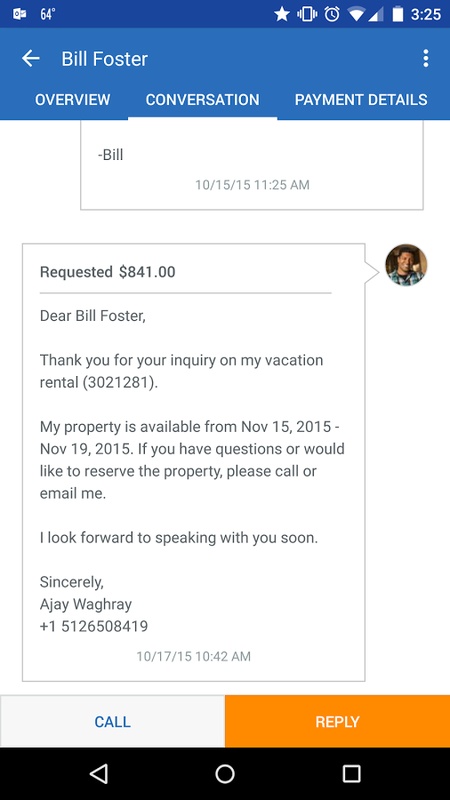Tap the Requested $841.00 header
The image size is (450, 800).
click(108, 272)
